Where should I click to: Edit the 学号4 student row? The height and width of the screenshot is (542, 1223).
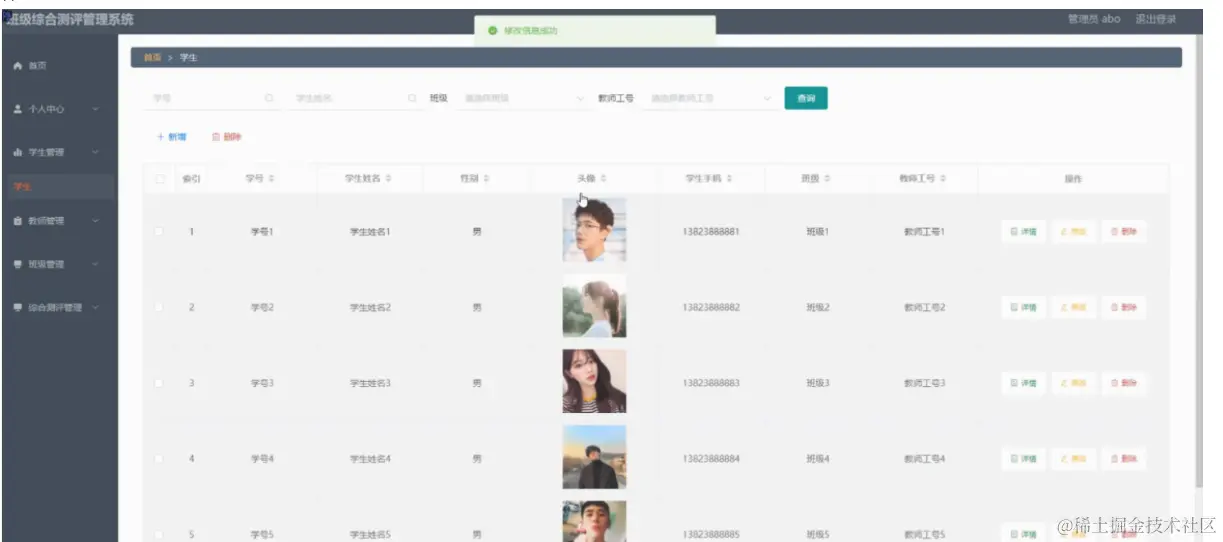tap(1073, 459)
